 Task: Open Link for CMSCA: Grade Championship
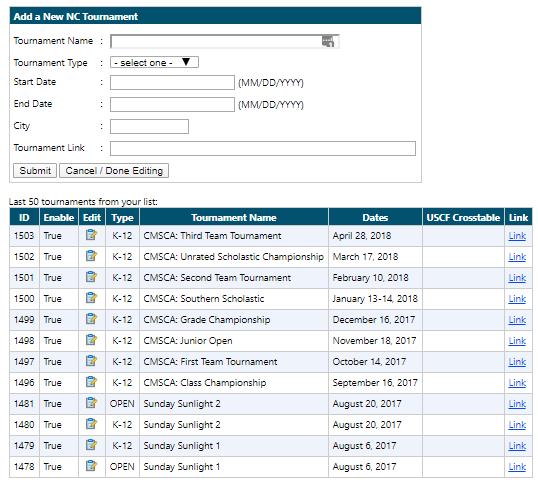[517, 320]
